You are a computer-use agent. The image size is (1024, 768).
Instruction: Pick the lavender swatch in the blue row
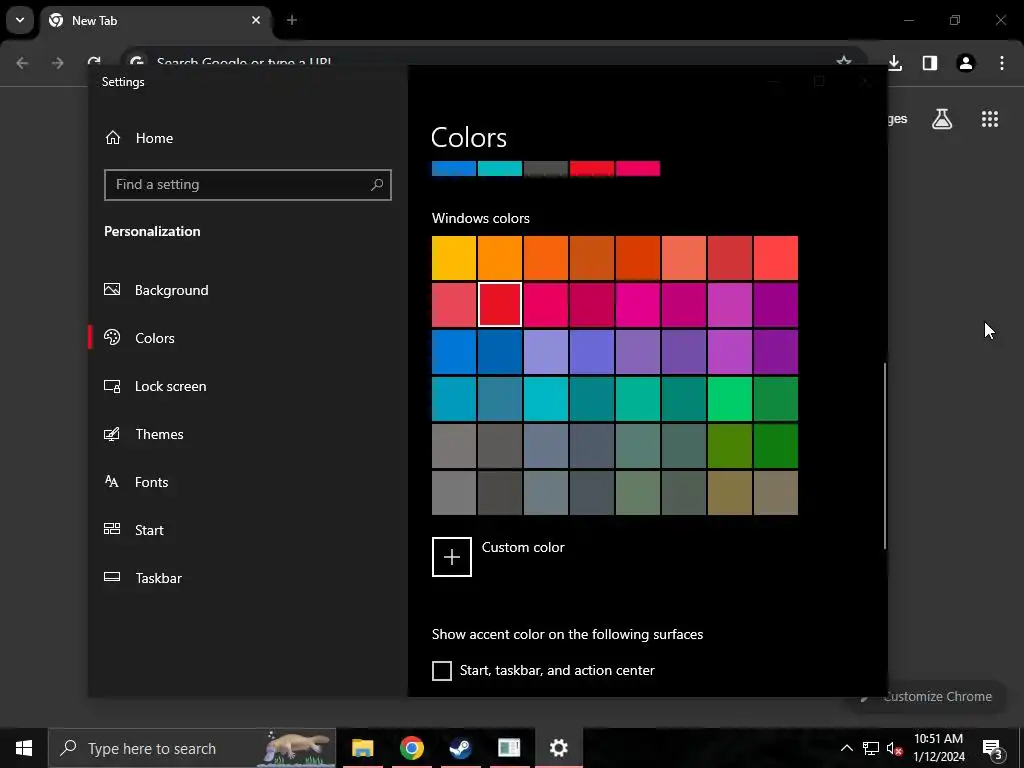coord(546,352)
